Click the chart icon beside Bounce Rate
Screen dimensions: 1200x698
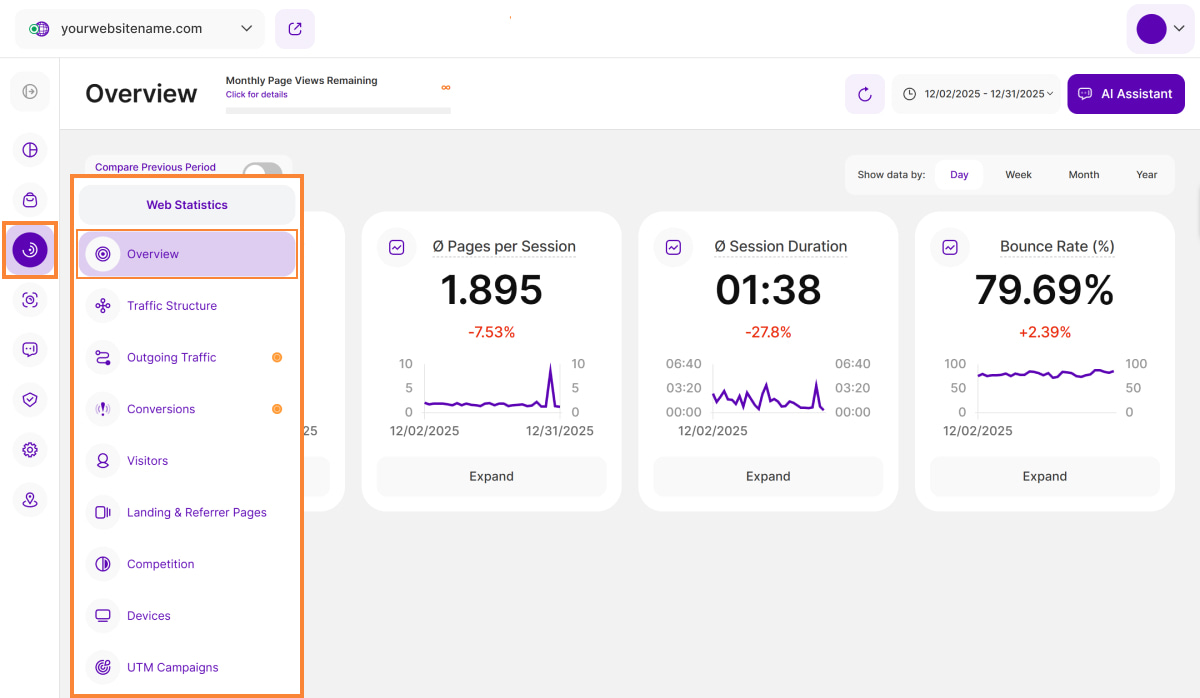[950, 247]
